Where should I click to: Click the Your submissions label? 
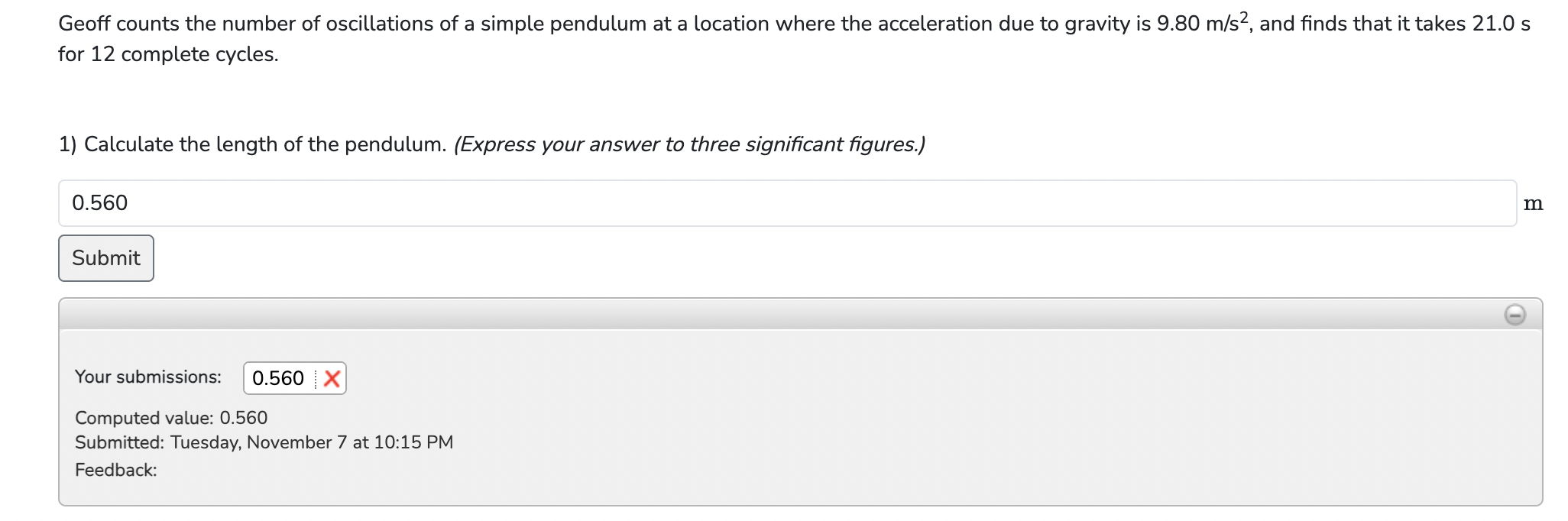pos(147,376)
